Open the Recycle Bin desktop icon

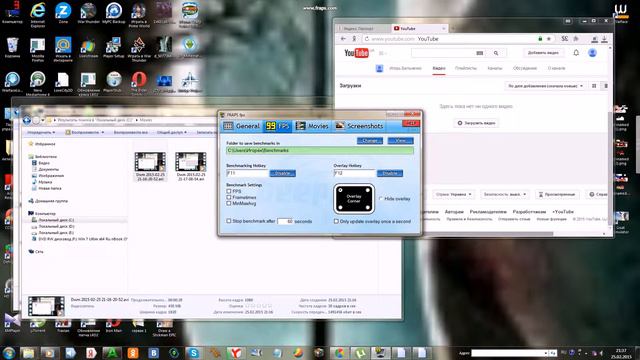[13, 48]
